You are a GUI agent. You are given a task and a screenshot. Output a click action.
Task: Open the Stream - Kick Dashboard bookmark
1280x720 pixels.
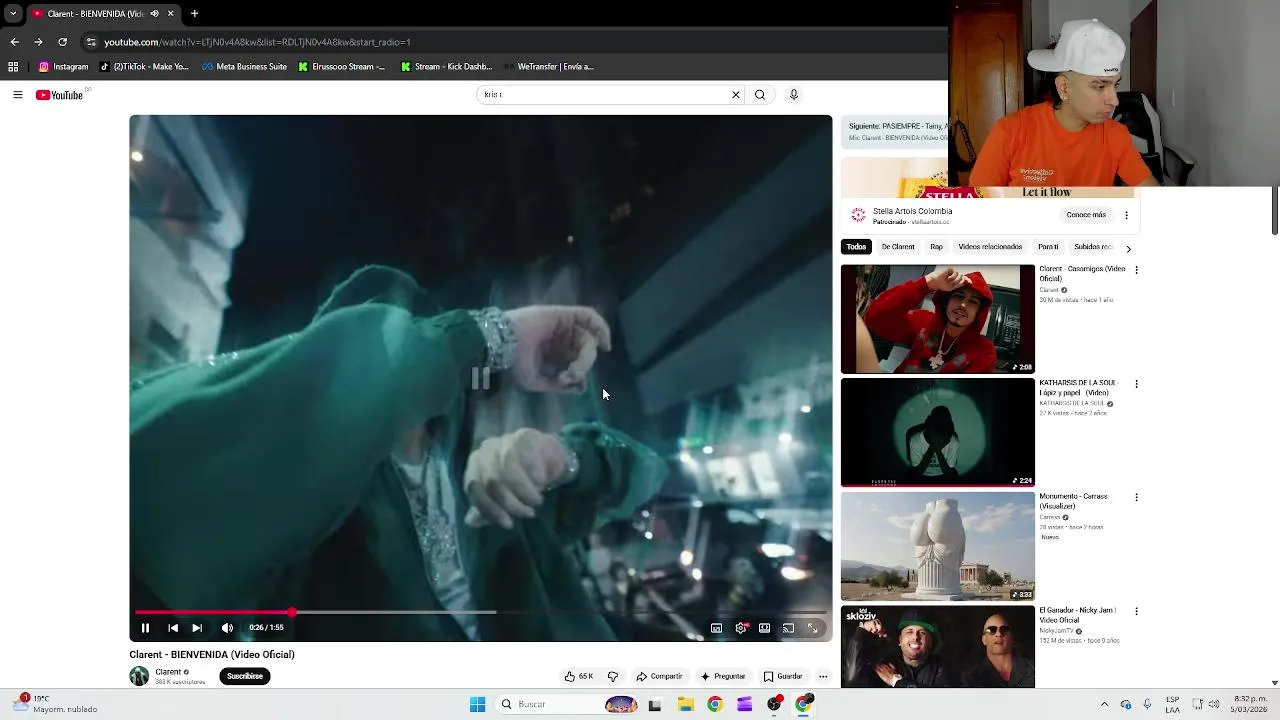(x=446, y=67)
